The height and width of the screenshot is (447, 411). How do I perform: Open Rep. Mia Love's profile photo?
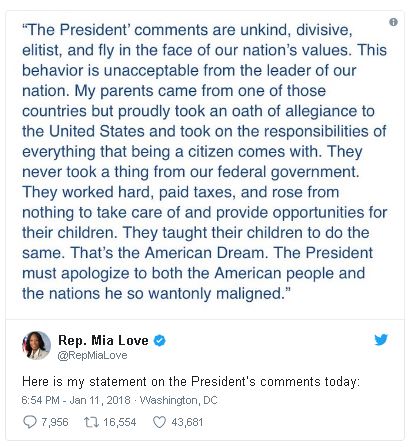pyautogui.click(x=36, y=346)
